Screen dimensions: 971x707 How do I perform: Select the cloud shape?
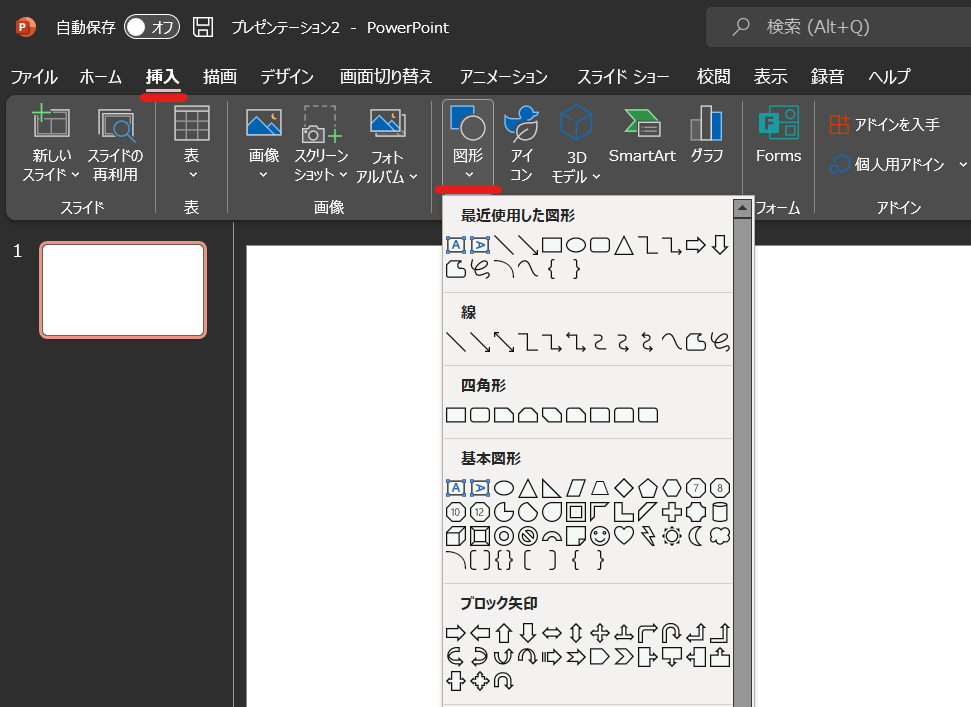(720, 536)
